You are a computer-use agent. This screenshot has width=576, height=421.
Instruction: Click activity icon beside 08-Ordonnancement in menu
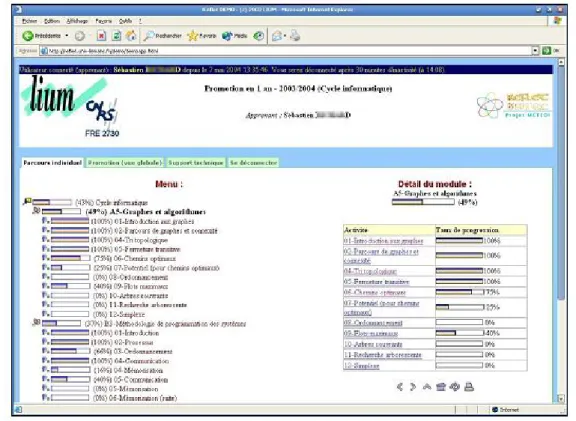[46, 276]
